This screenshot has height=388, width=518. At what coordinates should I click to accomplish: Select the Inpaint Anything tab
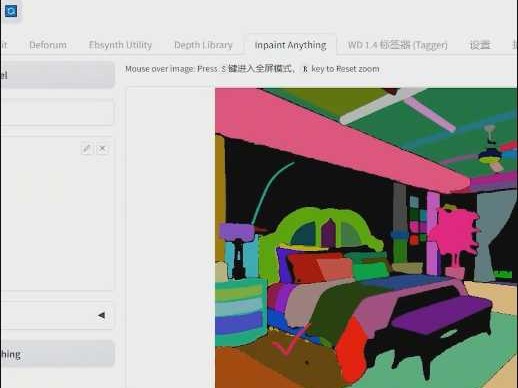[290, 45]
